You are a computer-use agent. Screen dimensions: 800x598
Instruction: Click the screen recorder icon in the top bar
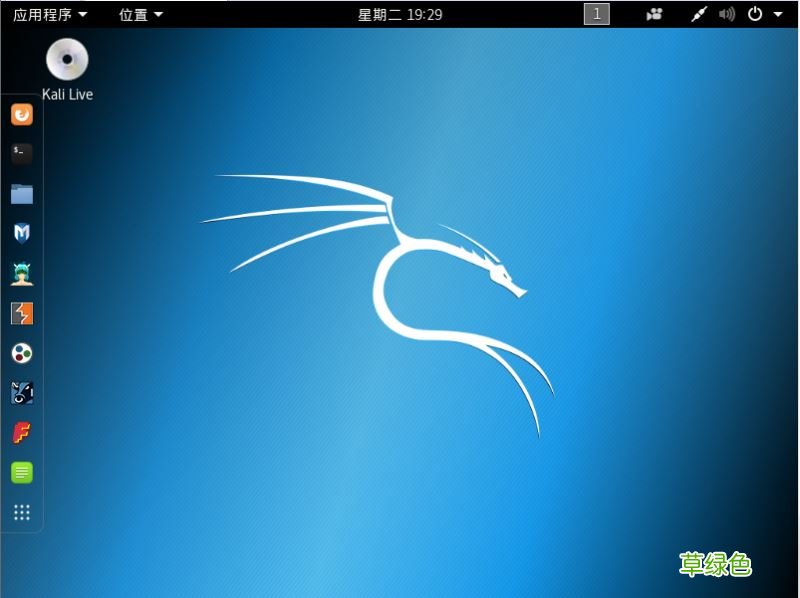click(653, 14)
